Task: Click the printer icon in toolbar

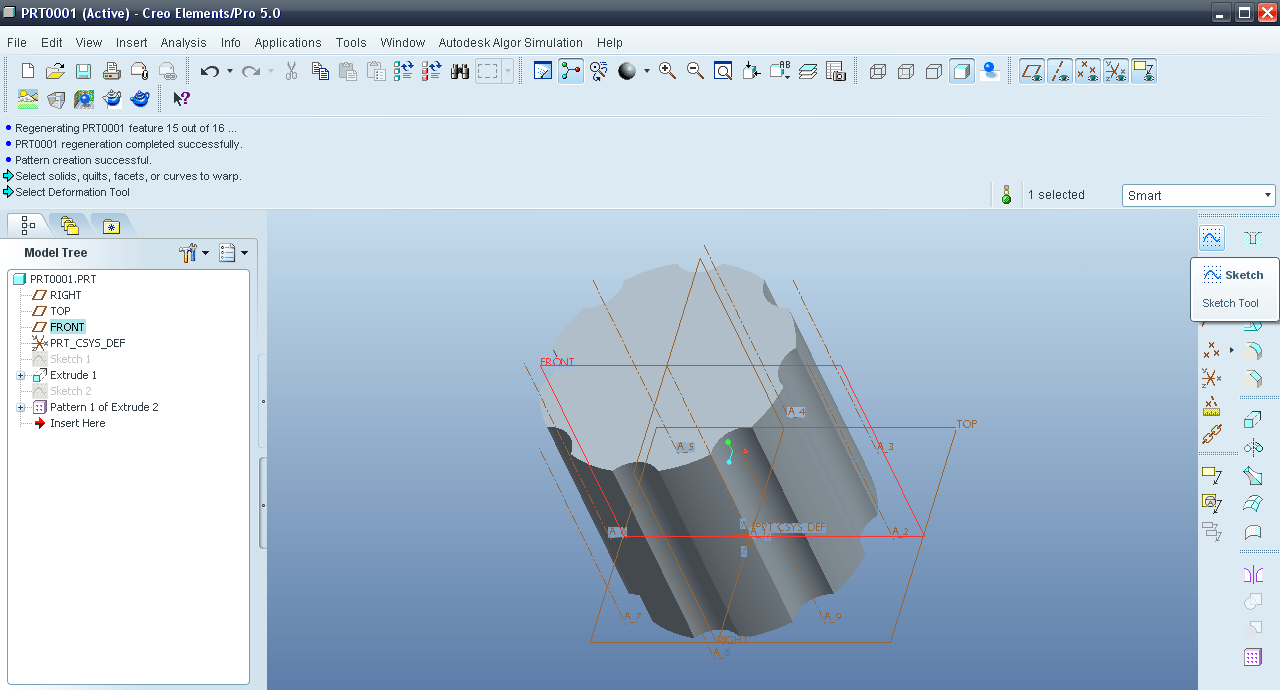Action: [x=112, y=71]
